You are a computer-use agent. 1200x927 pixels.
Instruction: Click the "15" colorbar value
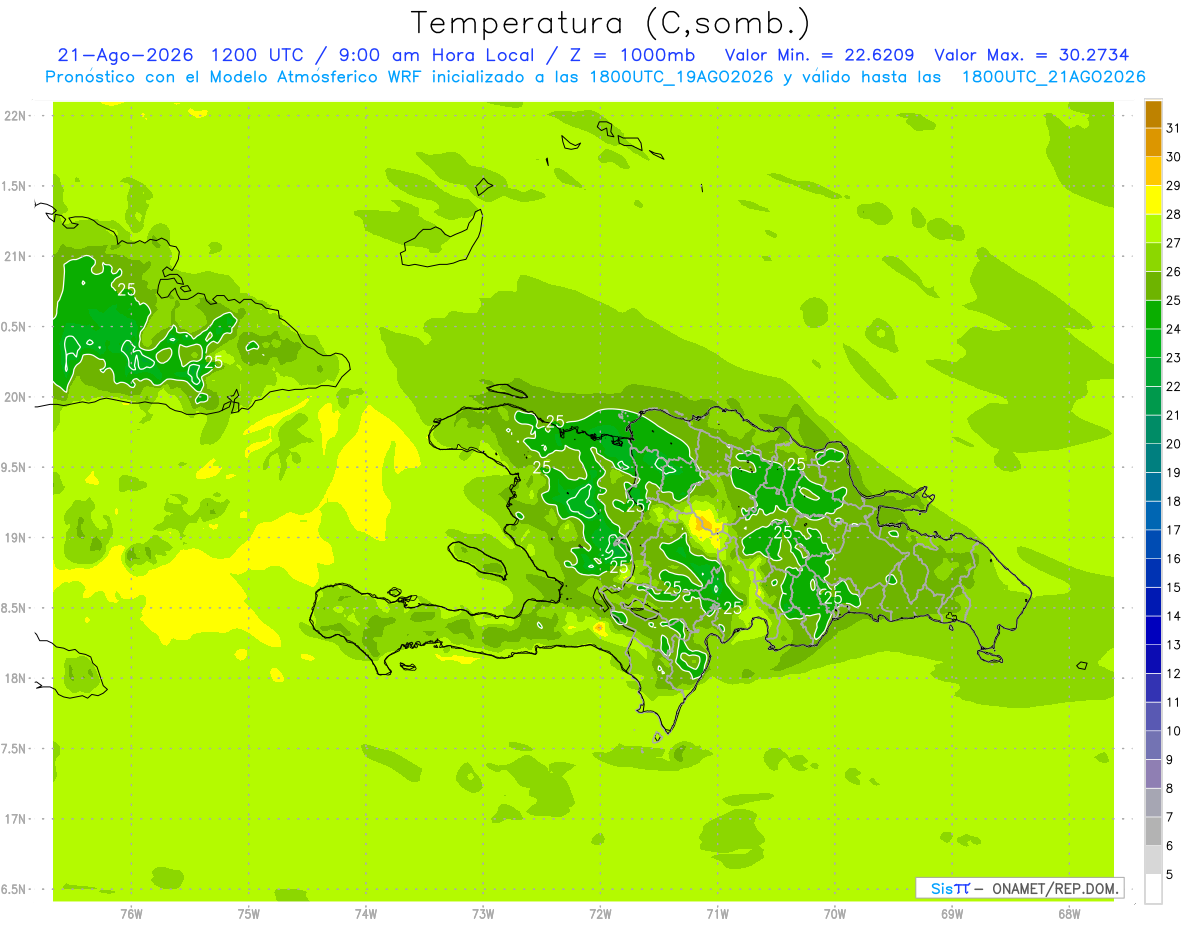pyautogui.click(x=1174, y=588)
